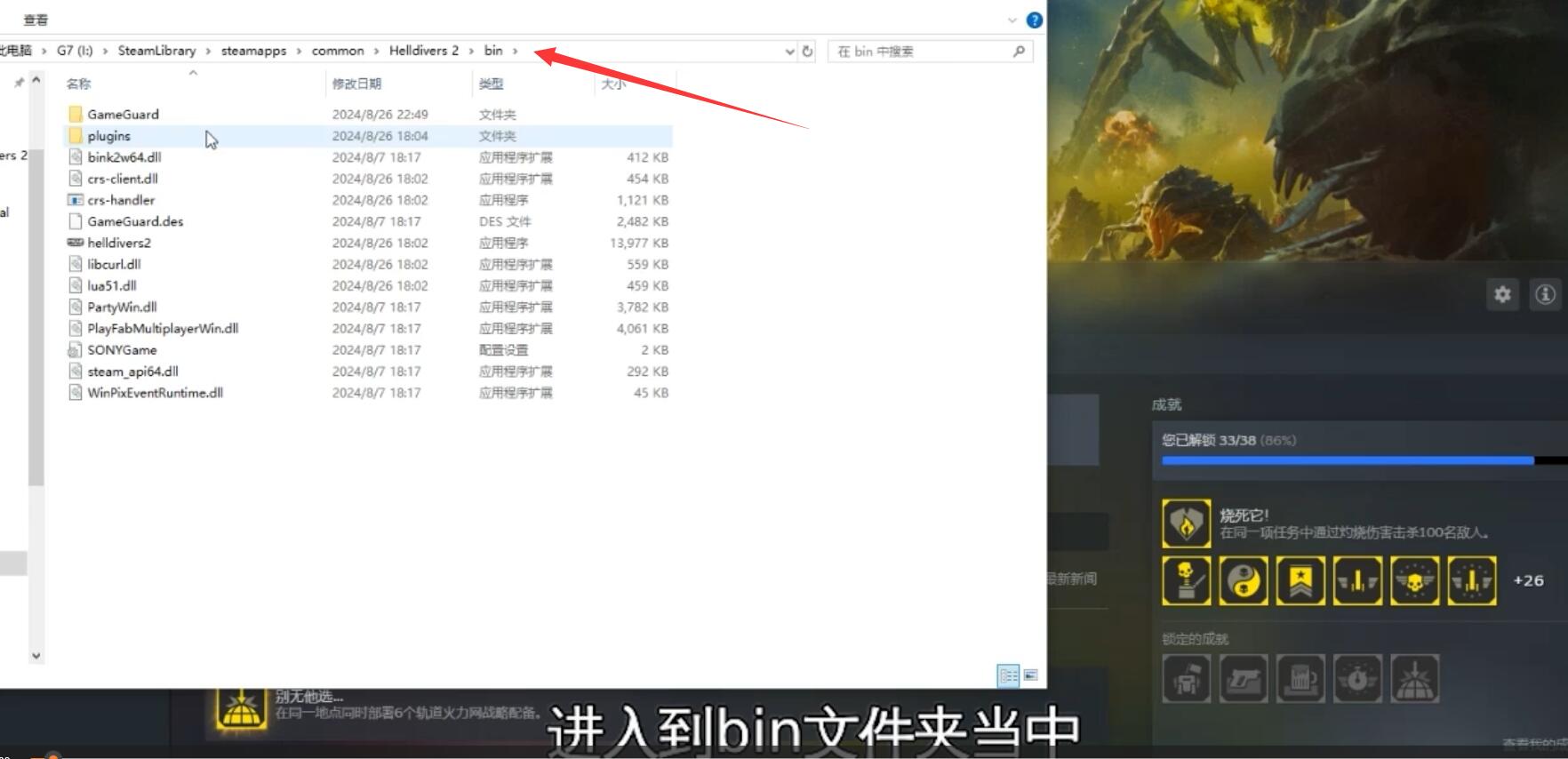This screenshot has width=1568, height=759.
Task: Sort by 类型 column header
Action: tap(491, 84)
